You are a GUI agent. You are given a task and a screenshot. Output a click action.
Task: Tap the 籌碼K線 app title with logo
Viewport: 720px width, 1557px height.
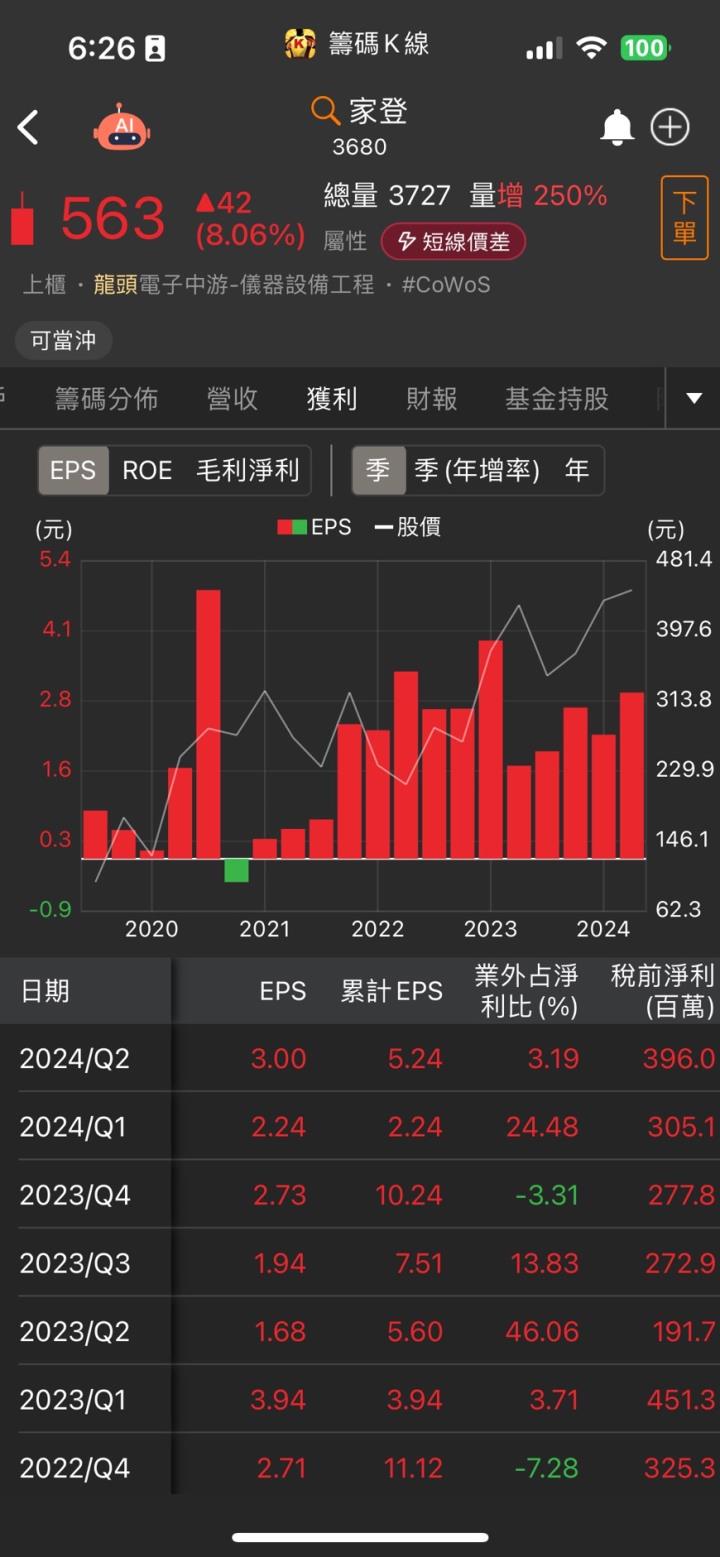coord(357,44)
